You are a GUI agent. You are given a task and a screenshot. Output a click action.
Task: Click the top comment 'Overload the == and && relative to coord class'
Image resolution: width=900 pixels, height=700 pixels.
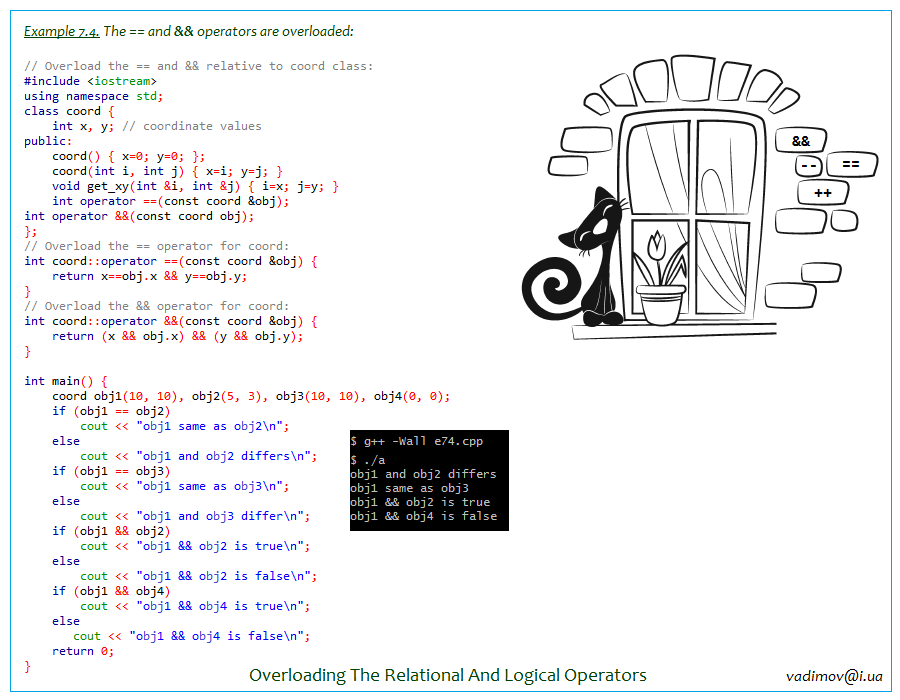click(199, 66)
